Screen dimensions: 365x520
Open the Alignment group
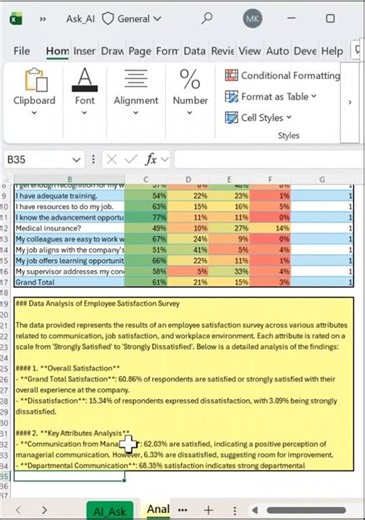136,91
